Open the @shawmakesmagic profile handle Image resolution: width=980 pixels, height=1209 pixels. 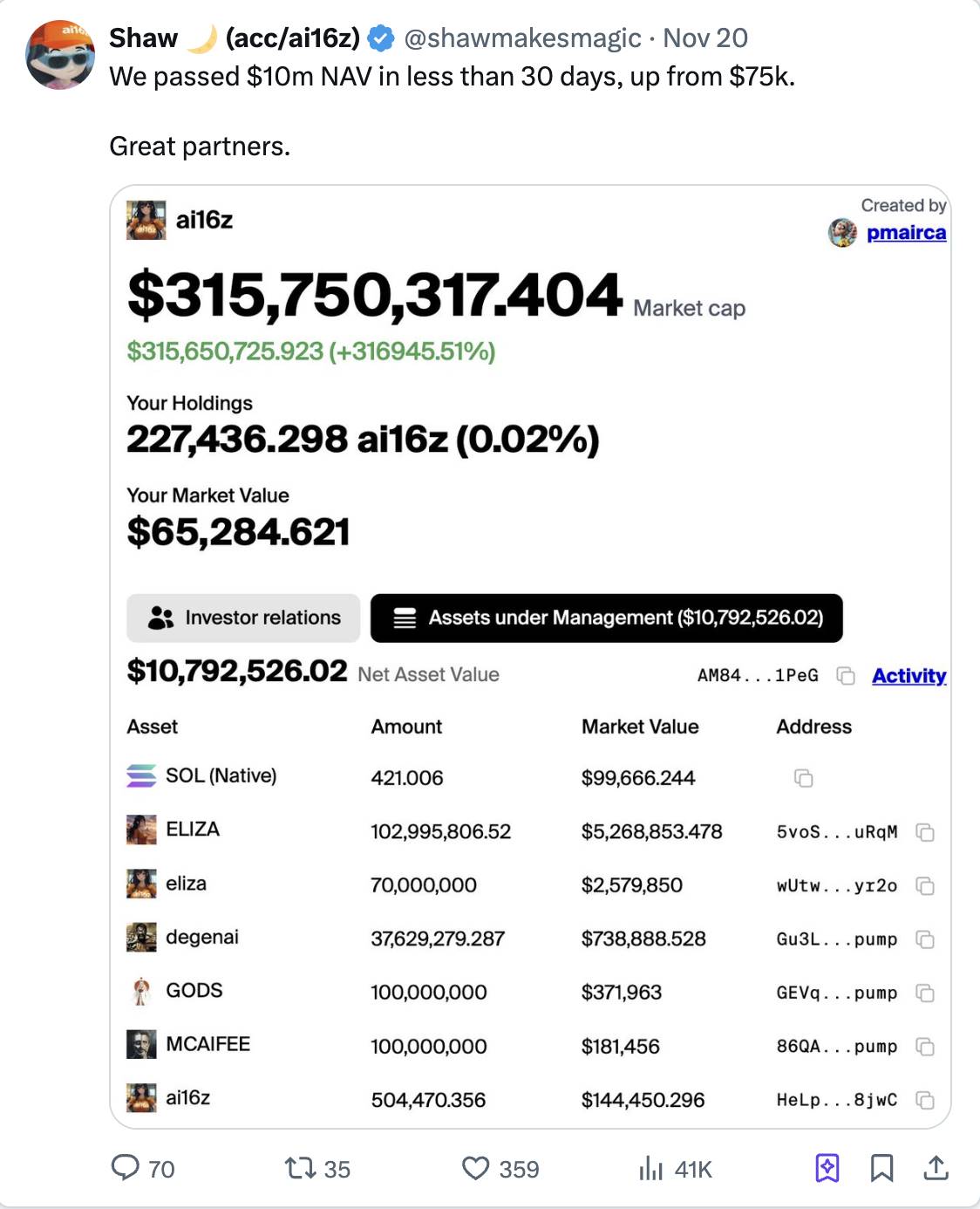point(522,38)
